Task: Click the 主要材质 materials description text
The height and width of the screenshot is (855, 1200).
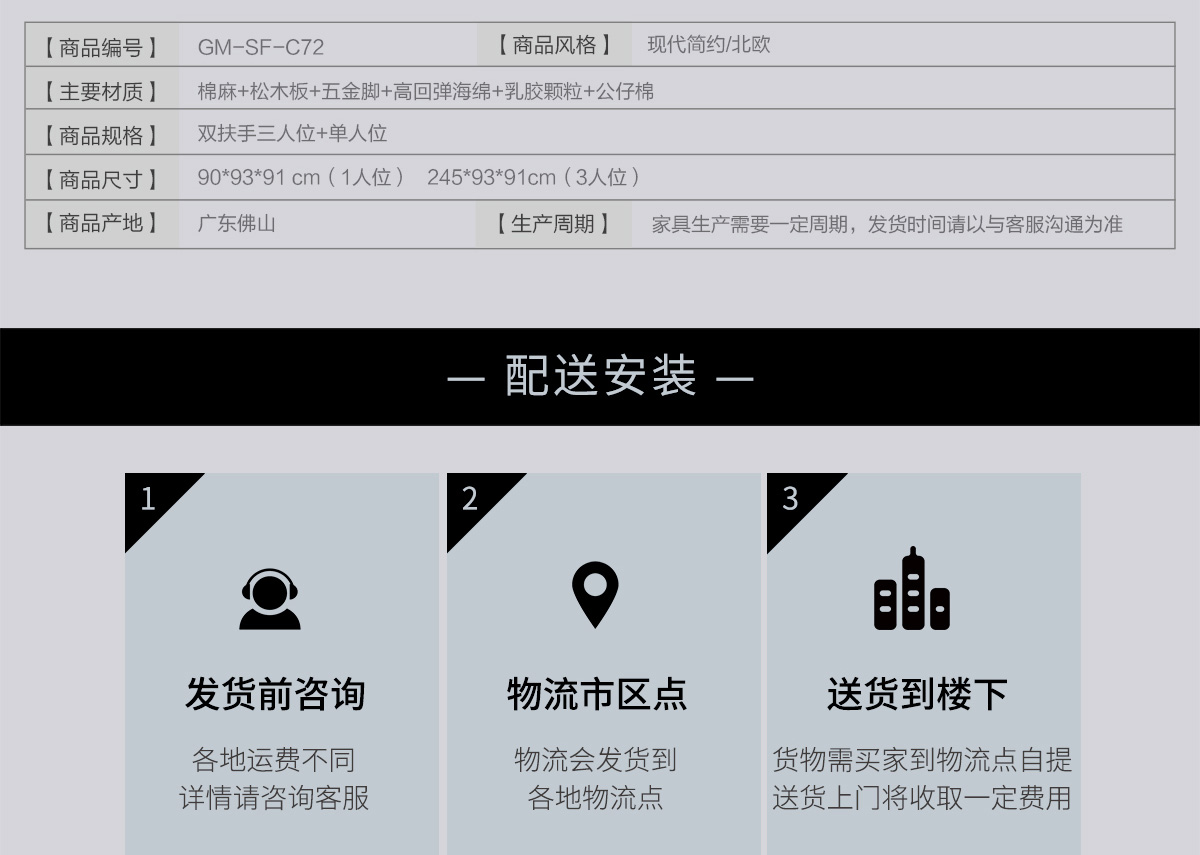Action: [x=425, y=92]
